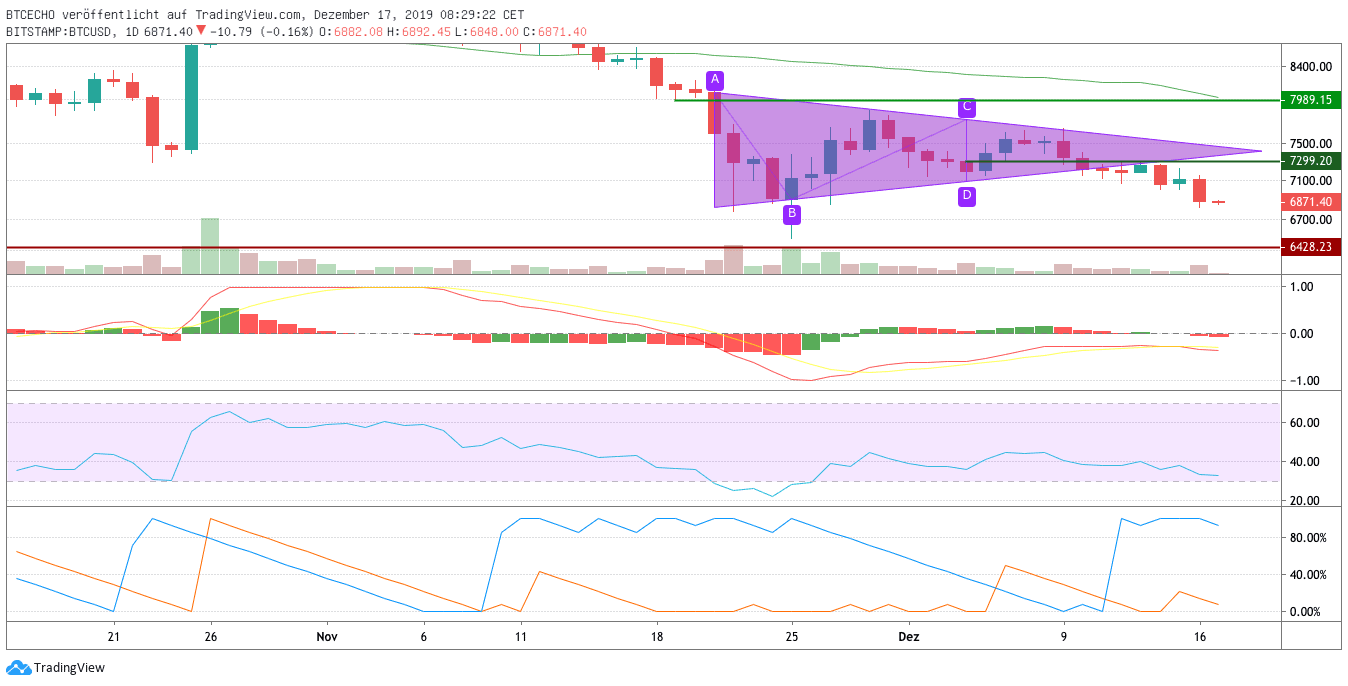This screenshot has width=1348, height=686.
Task: Select the purple point C marker
Action: click(x=967, y=106)
